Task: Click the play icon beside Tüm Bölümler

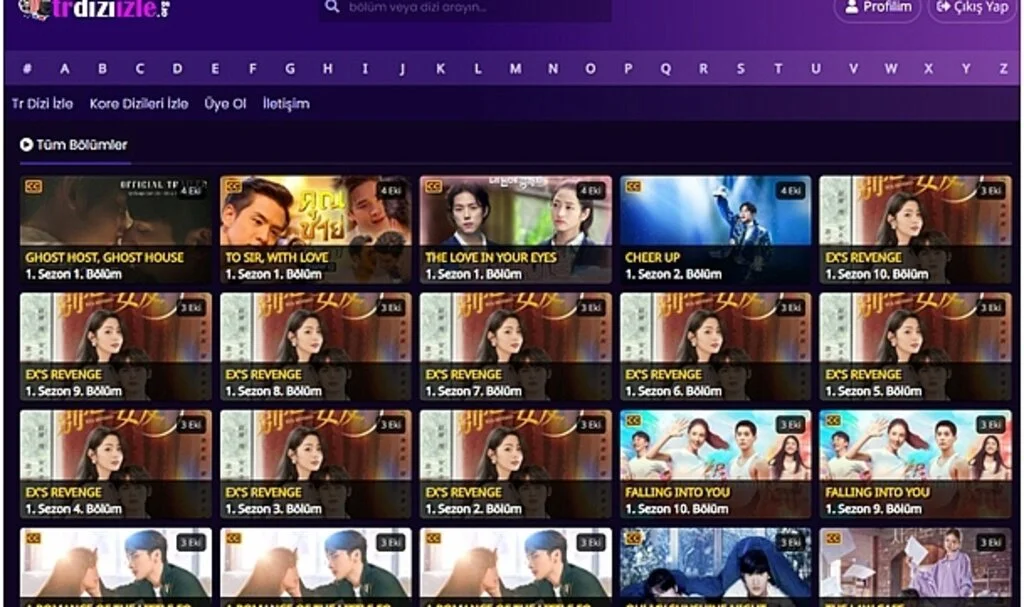Action: point(26,144)
